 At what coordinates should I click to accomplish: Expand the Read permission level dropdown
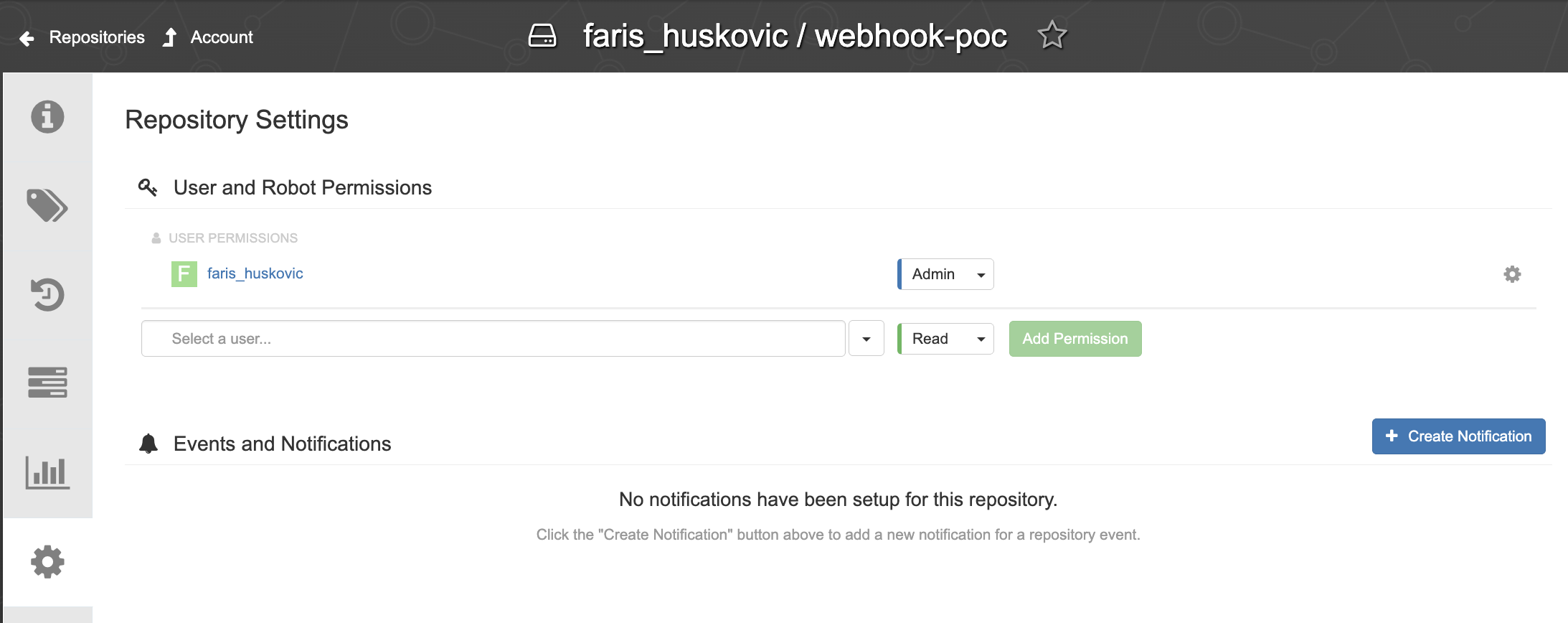tap(945, 338)
